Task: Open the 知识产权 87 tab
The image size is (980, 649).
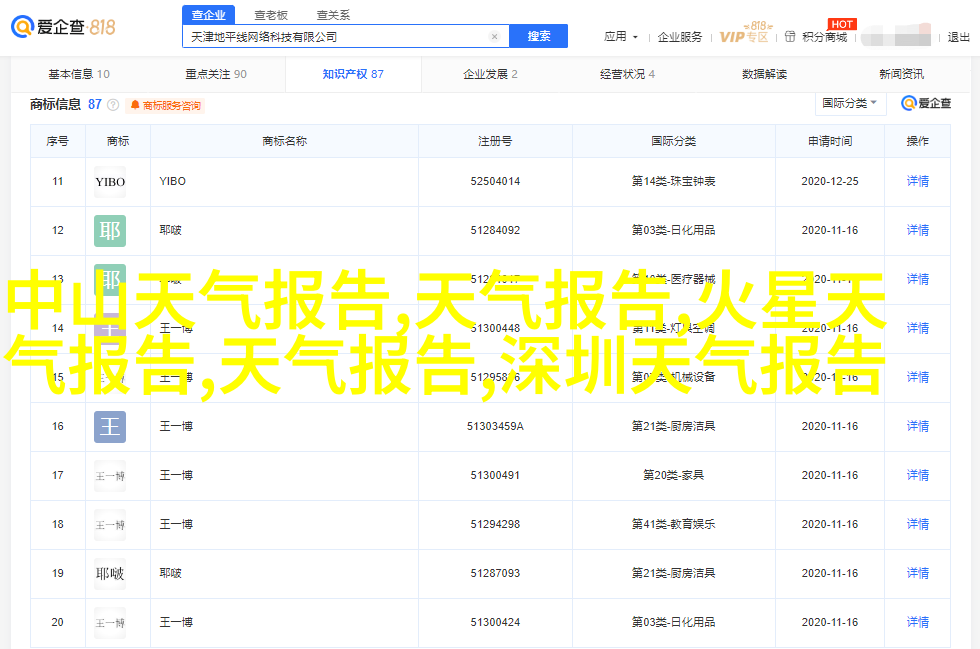Action: tap(353, 74)
